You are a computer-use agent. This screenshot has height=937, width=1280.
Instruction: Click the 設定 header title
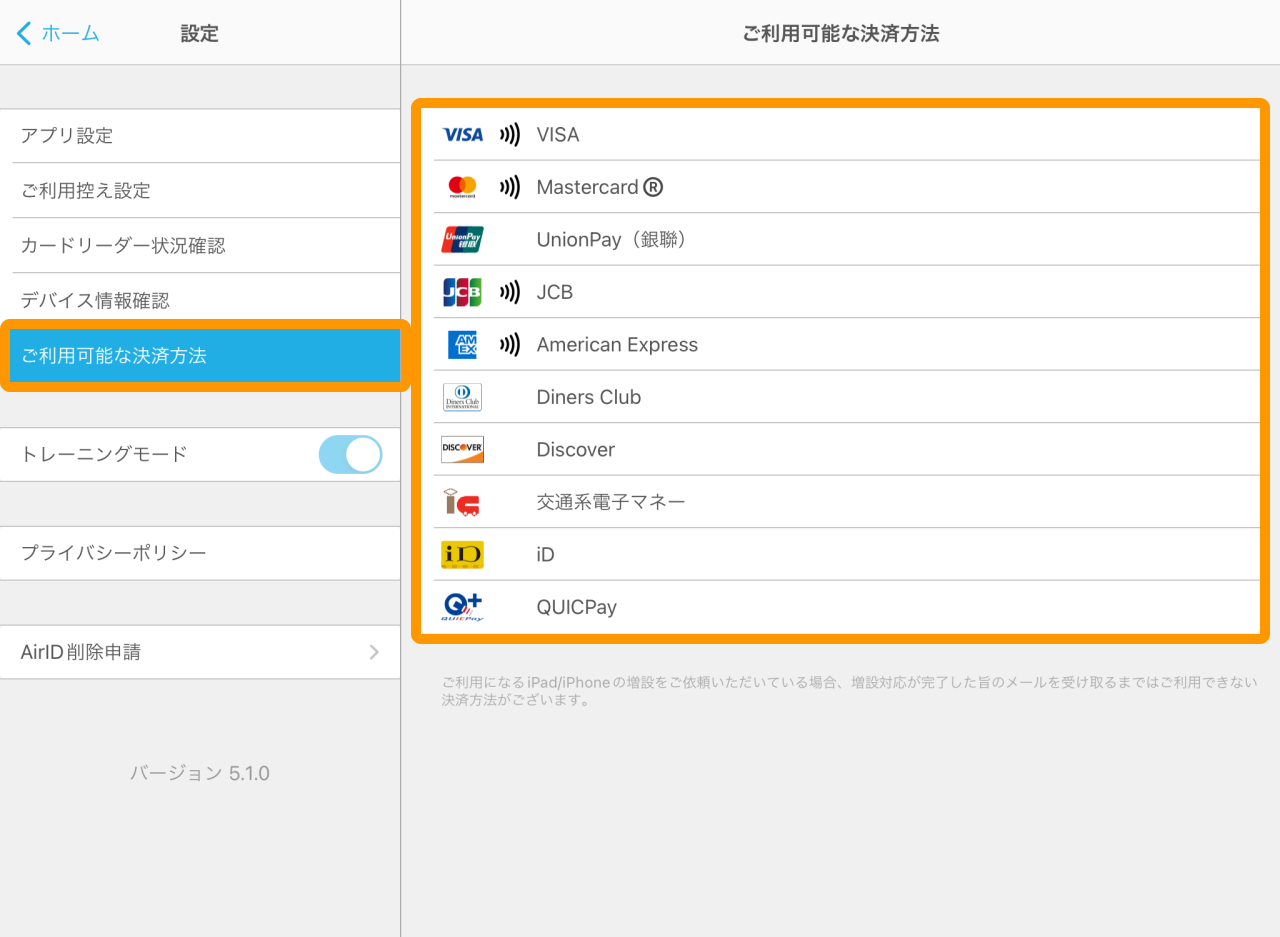[199, 33]
